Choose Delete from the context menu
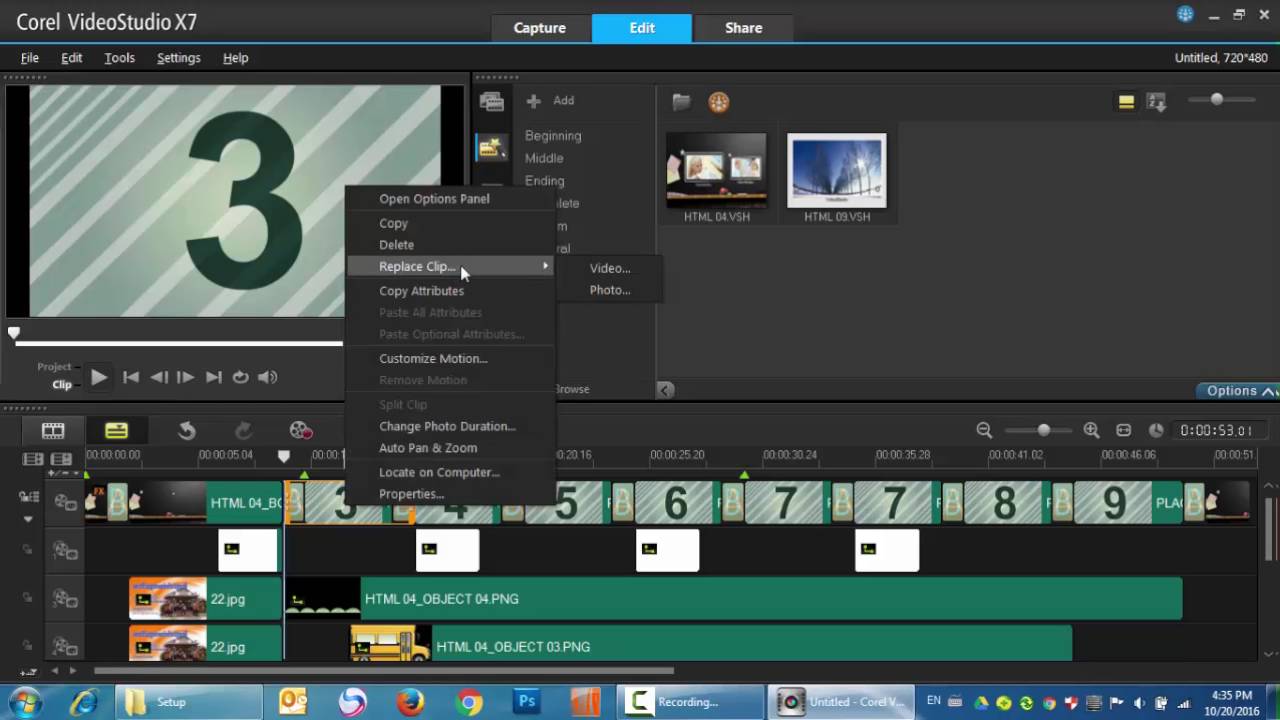 [x=396, y=245]
